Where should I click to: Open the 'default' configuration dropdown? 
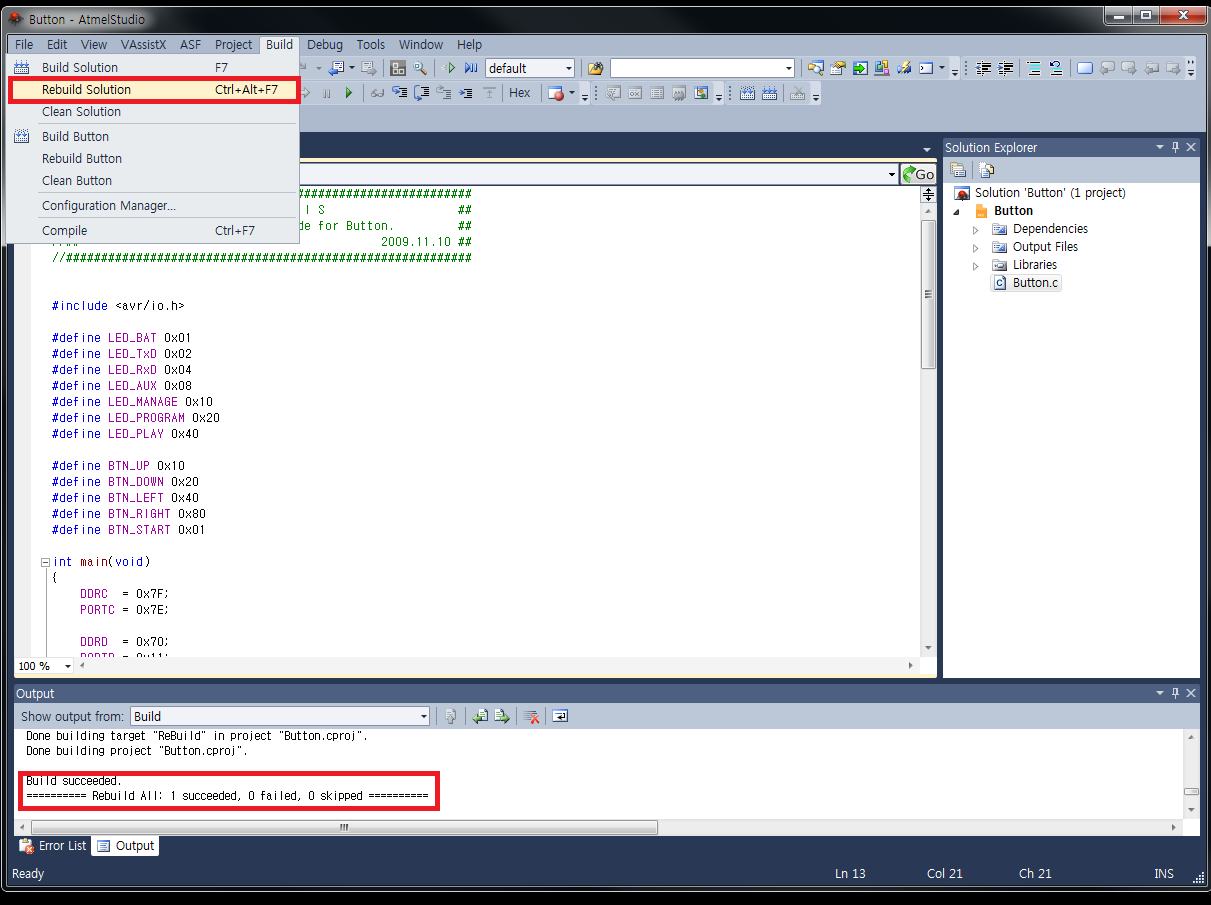(569, 68)
